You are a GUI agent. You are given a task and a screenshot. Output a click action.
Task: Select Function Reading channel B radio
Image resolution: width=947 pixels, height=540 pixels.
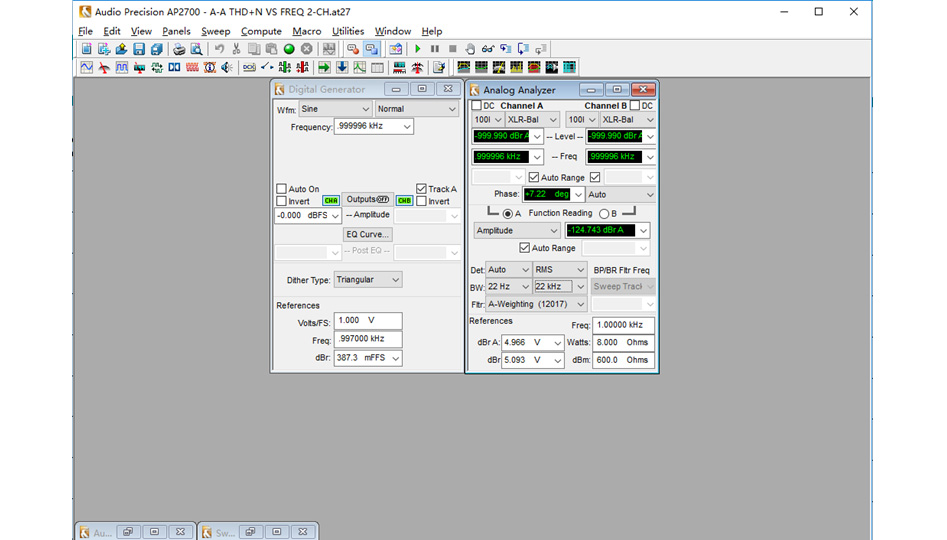point(604,214)
